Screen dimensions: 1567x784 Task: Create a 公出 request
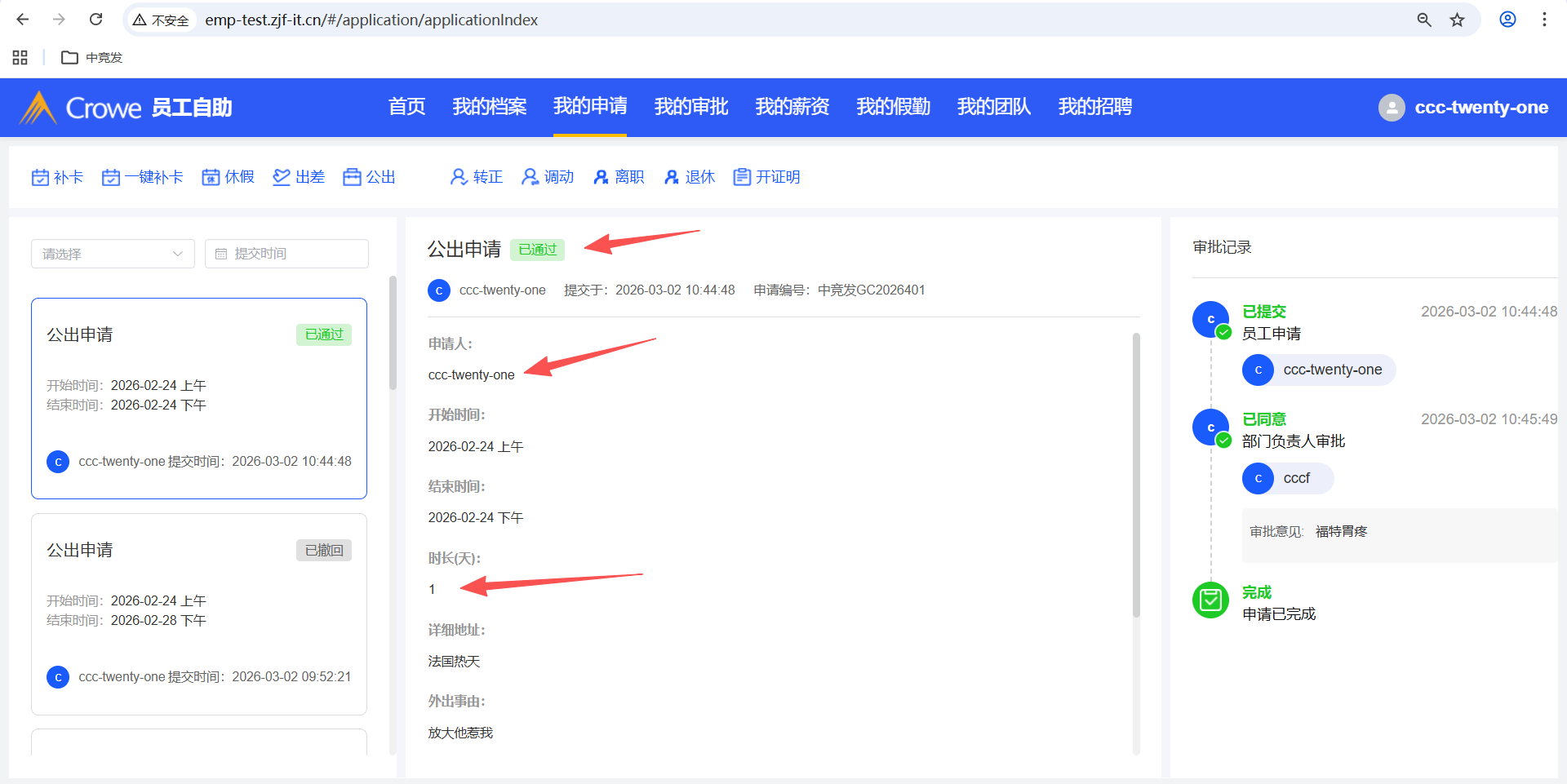tap(369, 177)
